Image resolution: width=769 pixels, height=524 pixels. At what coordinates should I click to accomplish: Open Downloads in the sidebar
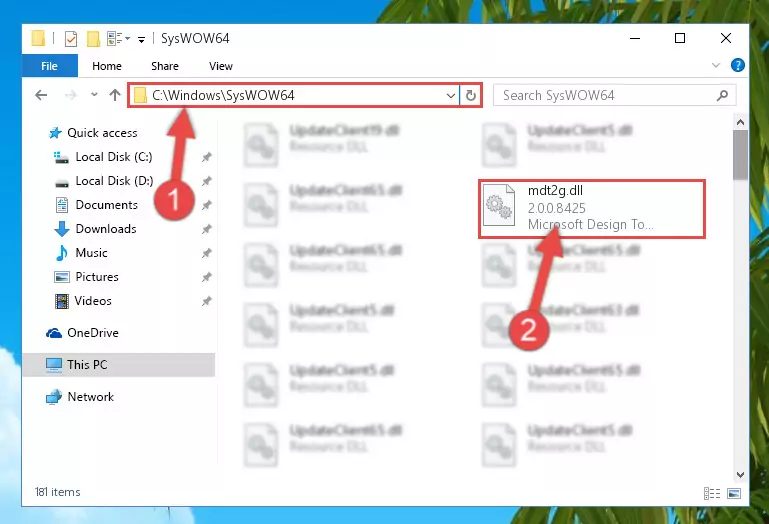(106, 229)
